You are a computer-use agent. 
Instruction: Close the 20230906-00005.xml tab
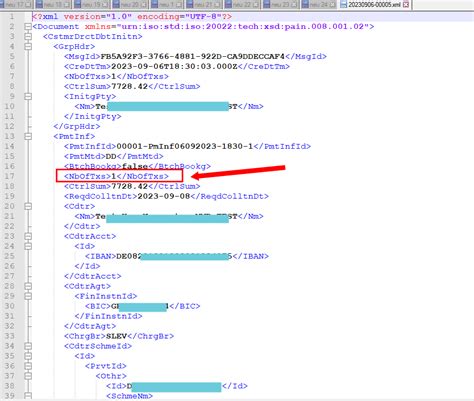[x=406, y=5]
